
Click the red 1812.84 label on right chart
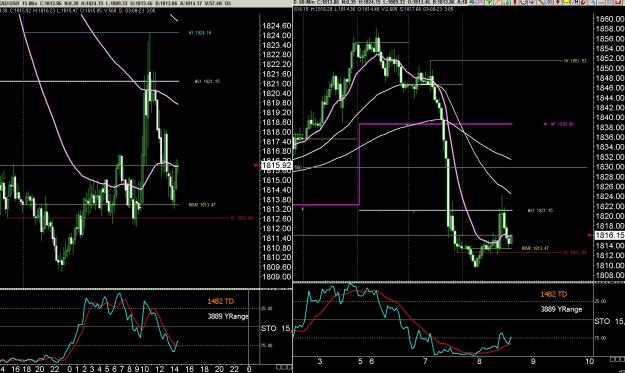(x=575, y=252)
